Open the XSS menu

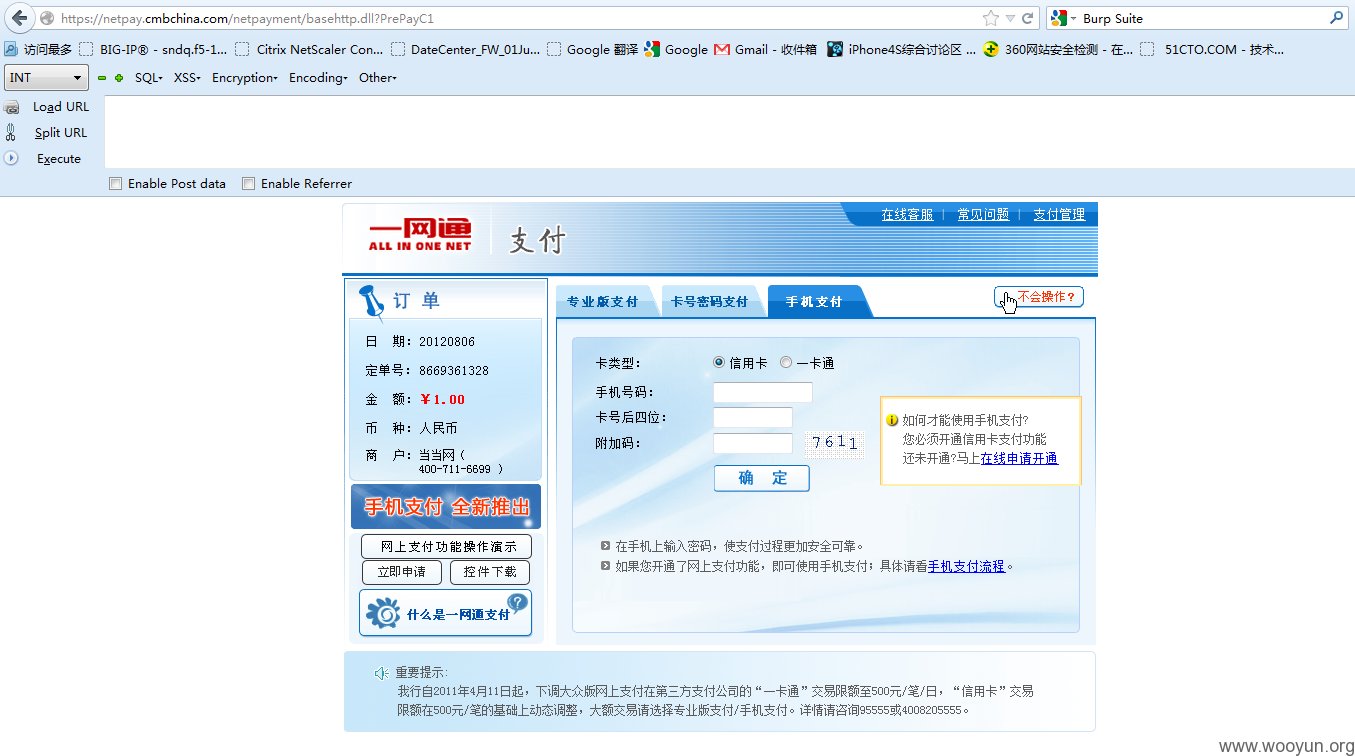tap(187, 78)
